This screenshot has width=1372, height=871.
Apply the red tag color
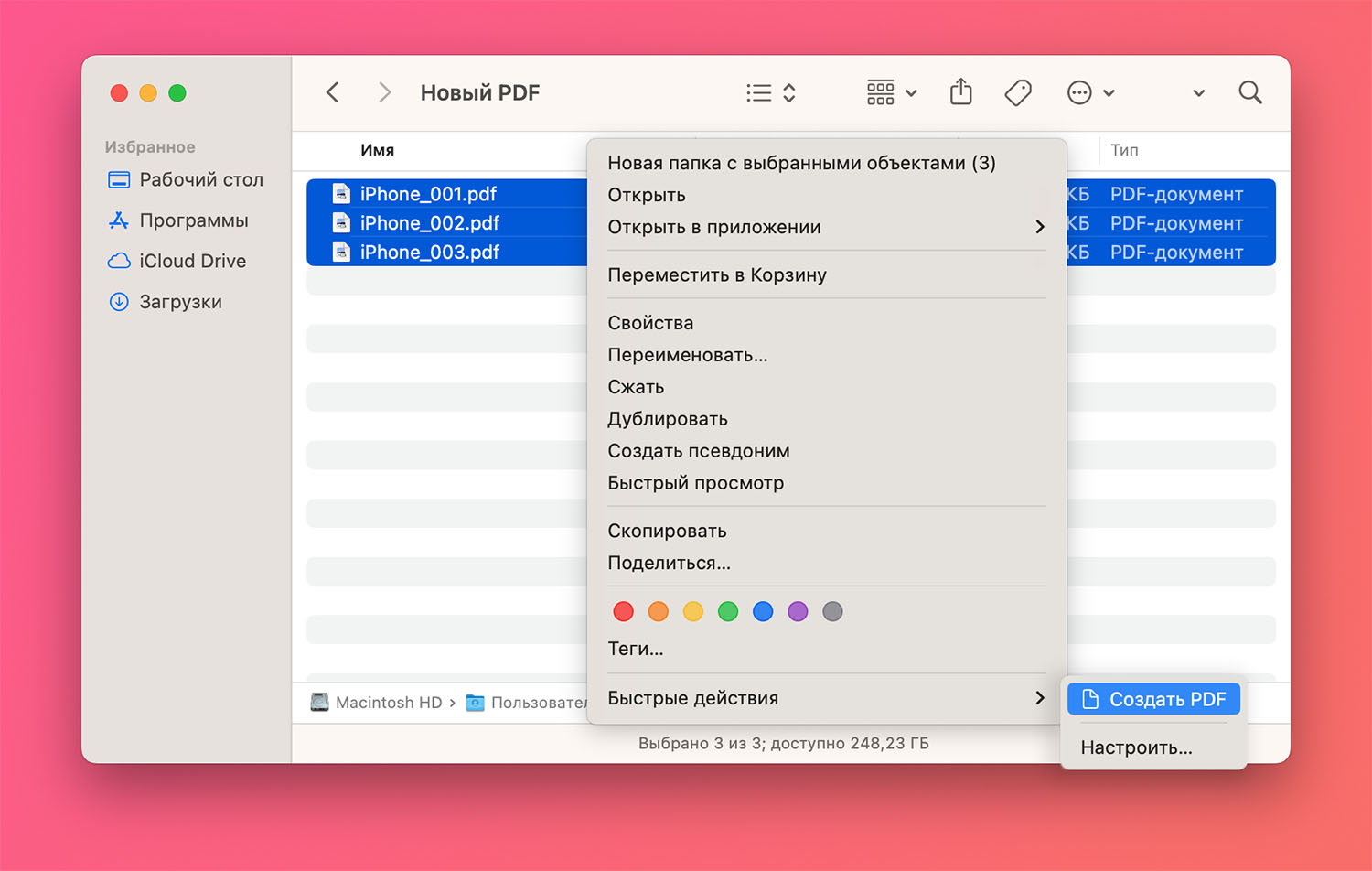click(623, 611)
